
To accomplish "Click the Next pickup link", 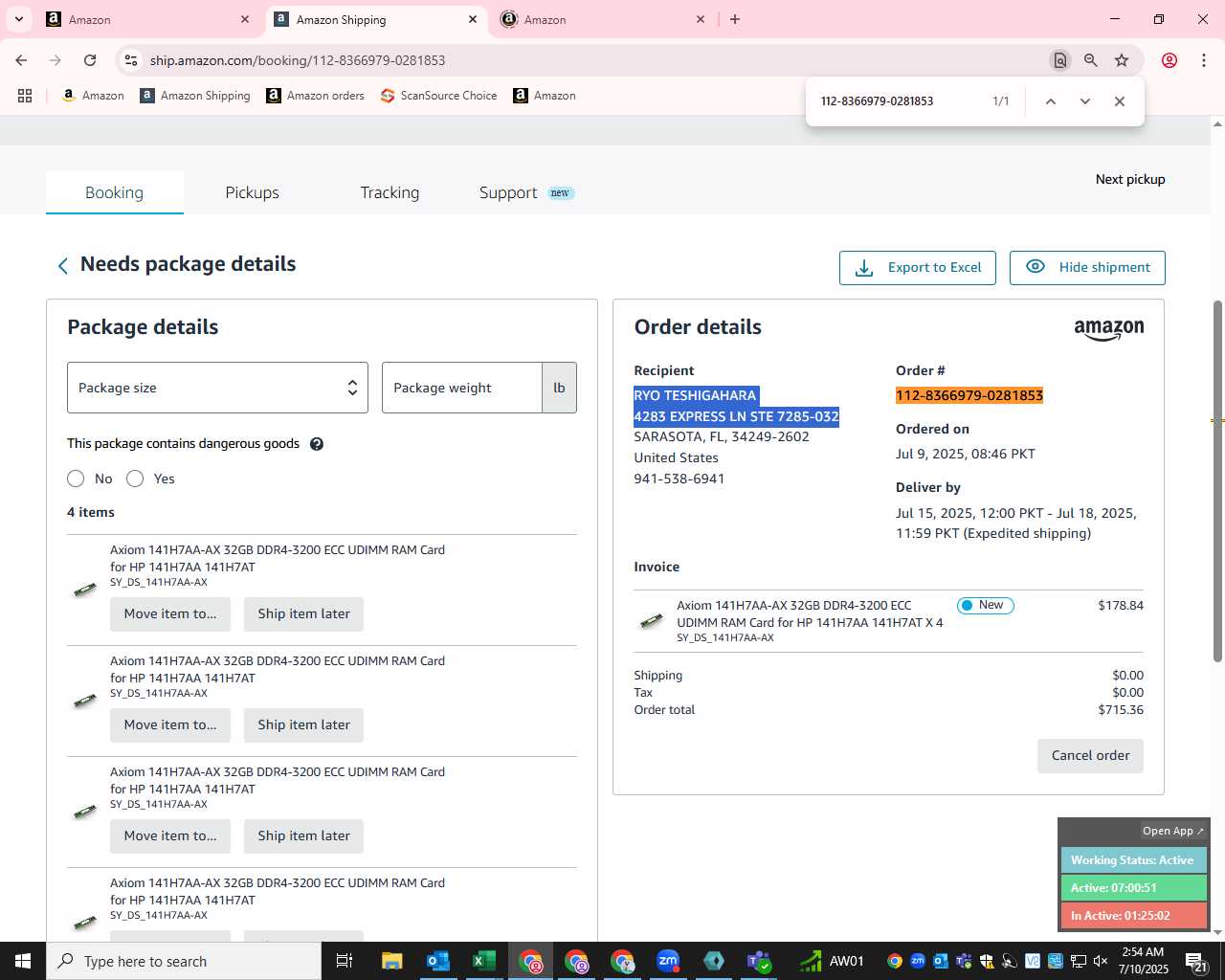I will tap(1130, 179).
